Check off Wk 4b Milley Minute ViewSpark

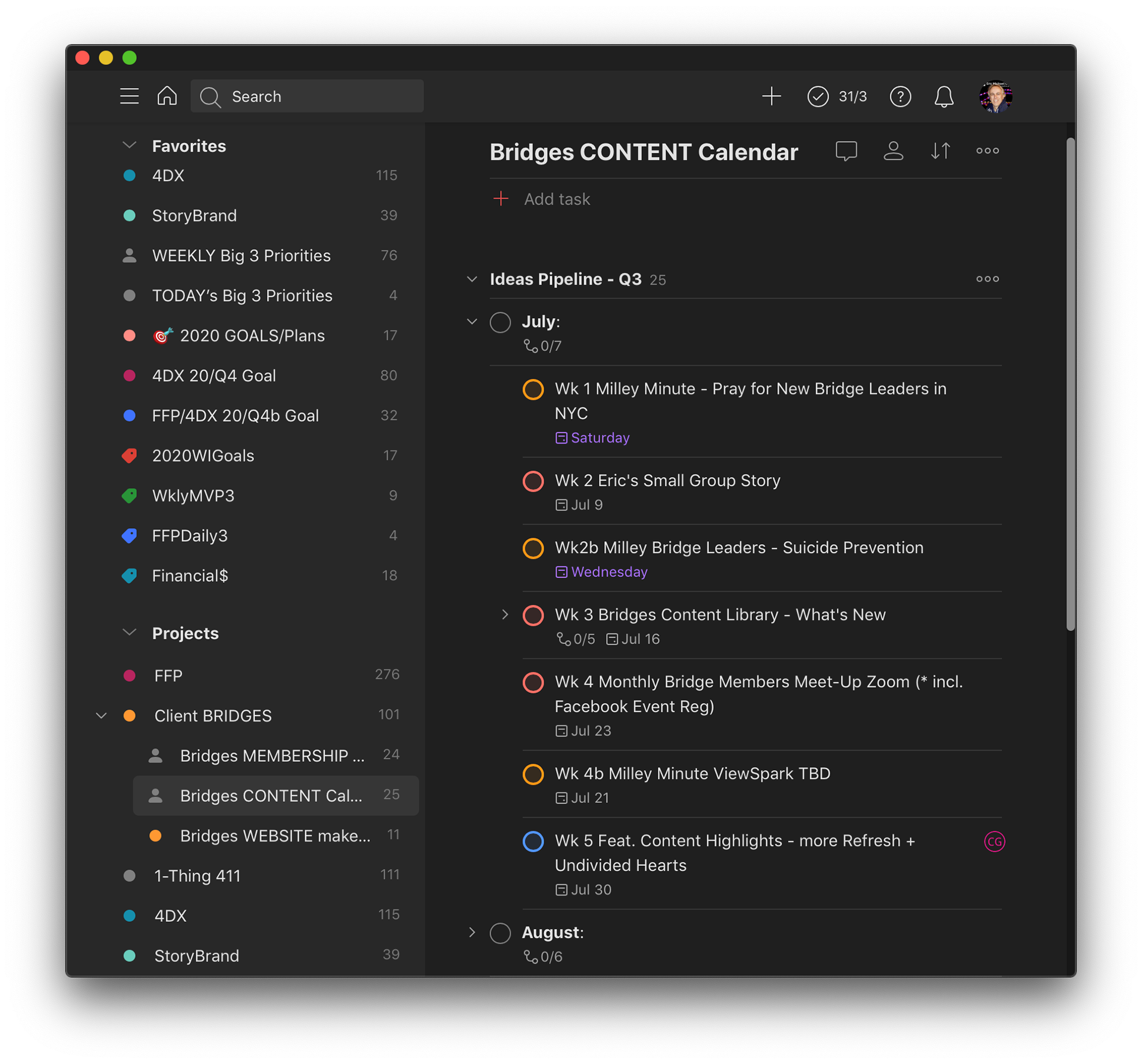point(533,774)
